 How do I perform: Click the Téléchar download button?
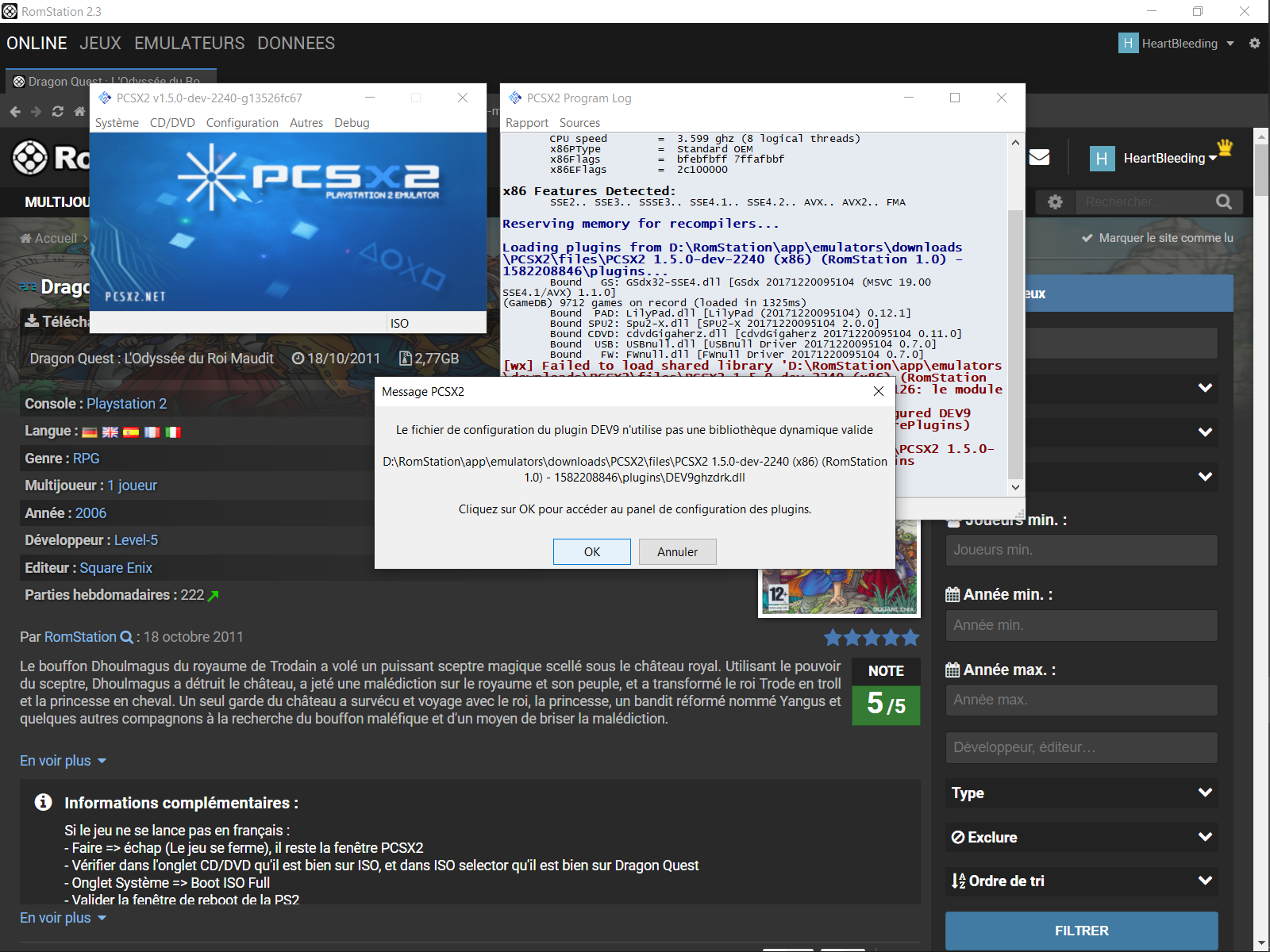pos(57,321)
